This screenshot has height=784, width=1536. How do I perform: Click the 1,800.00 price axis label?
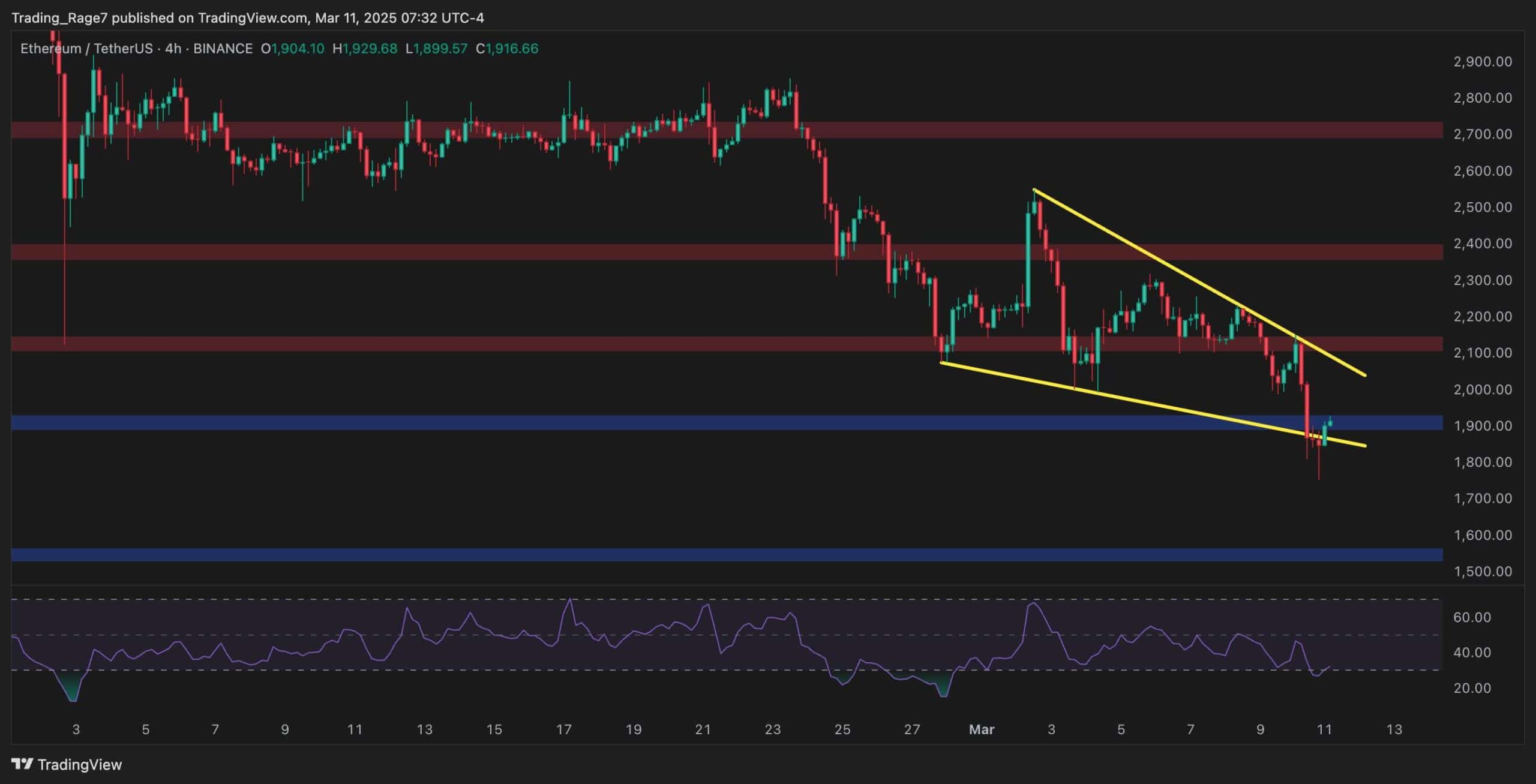tap(1483, 462)
